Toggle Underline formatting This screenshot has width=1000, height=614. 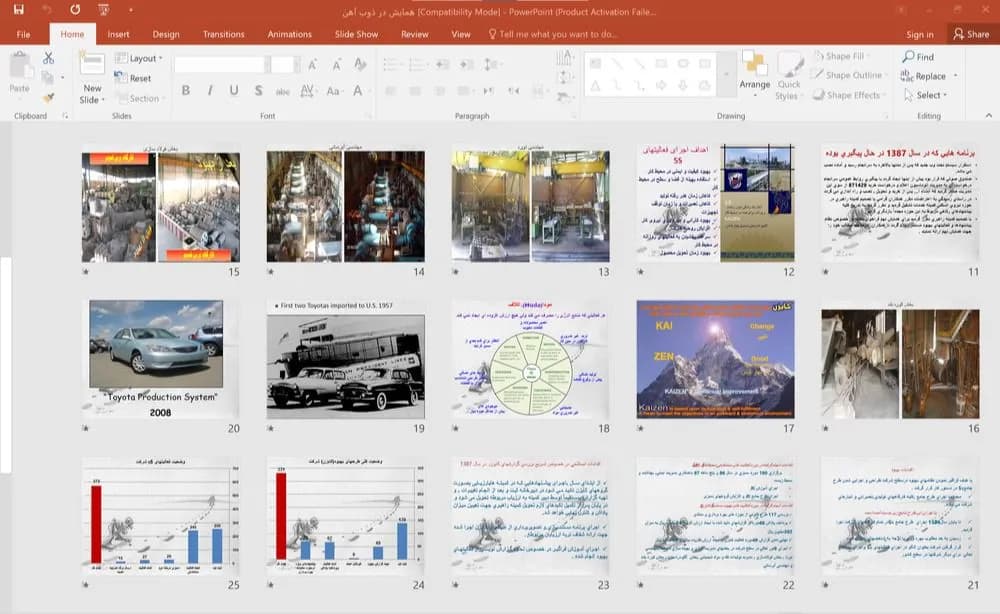click(234, 91)
